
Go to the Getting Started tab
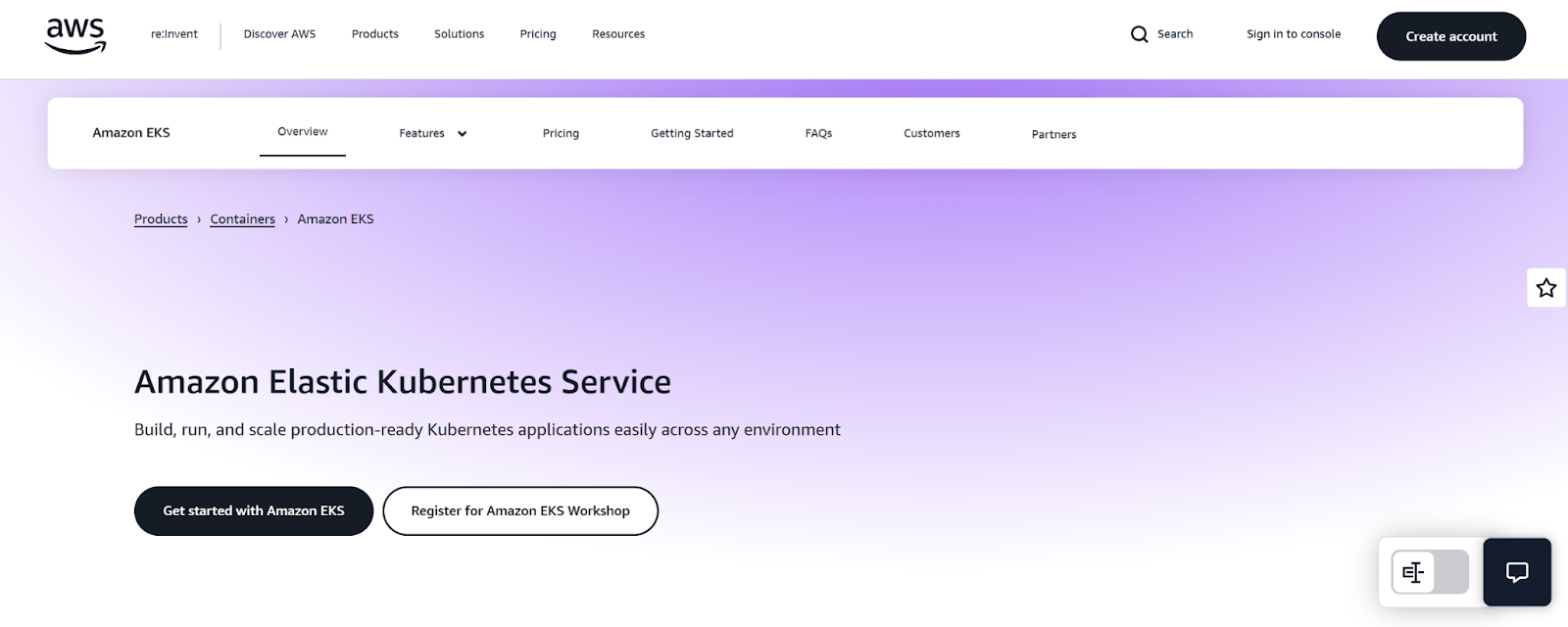pos(692,133)
